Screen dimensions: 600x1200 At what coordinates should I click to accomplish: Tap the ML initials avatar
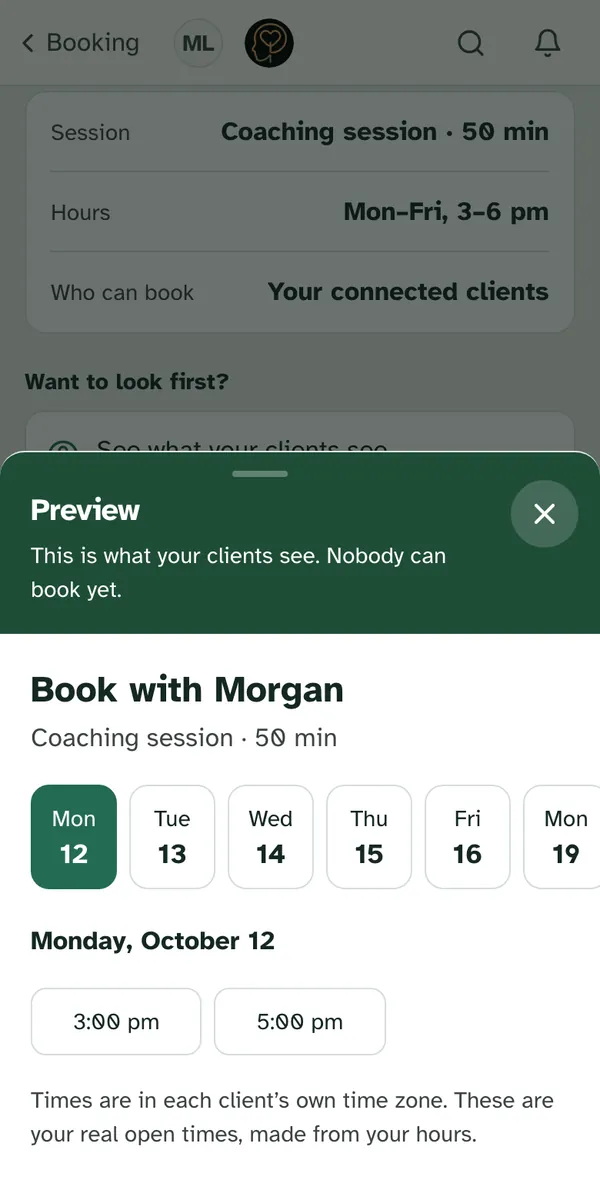[198, 44]
